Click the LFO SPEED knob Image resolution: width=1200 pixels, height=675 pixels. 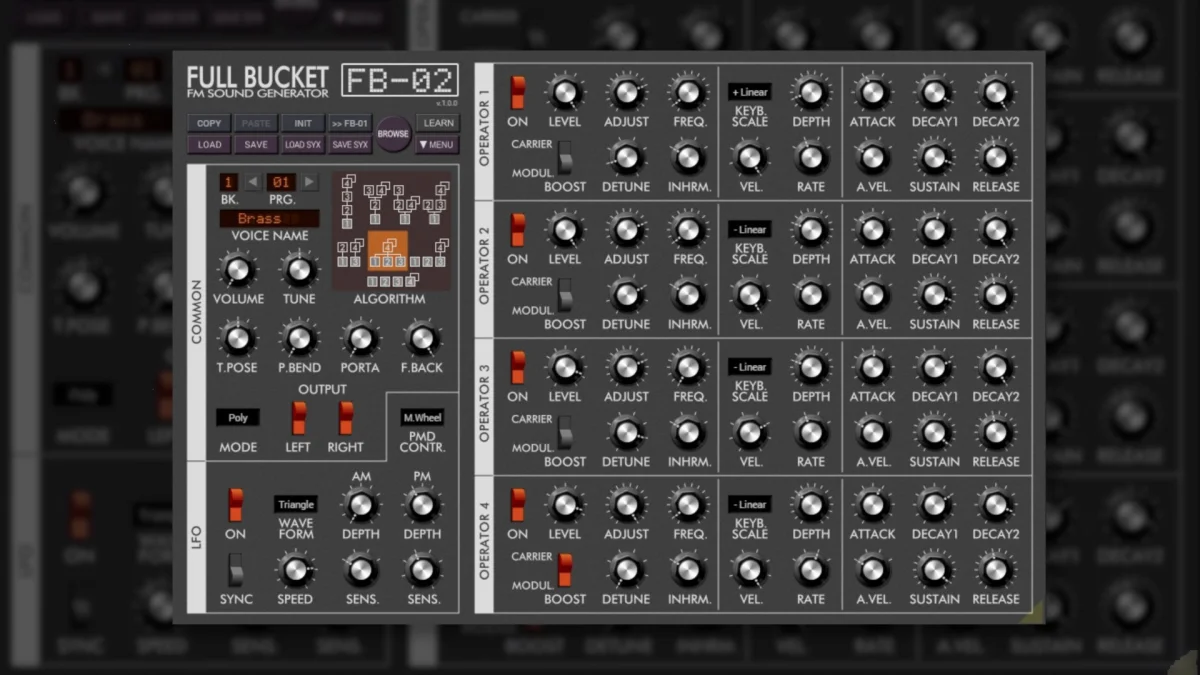point(295,571)
